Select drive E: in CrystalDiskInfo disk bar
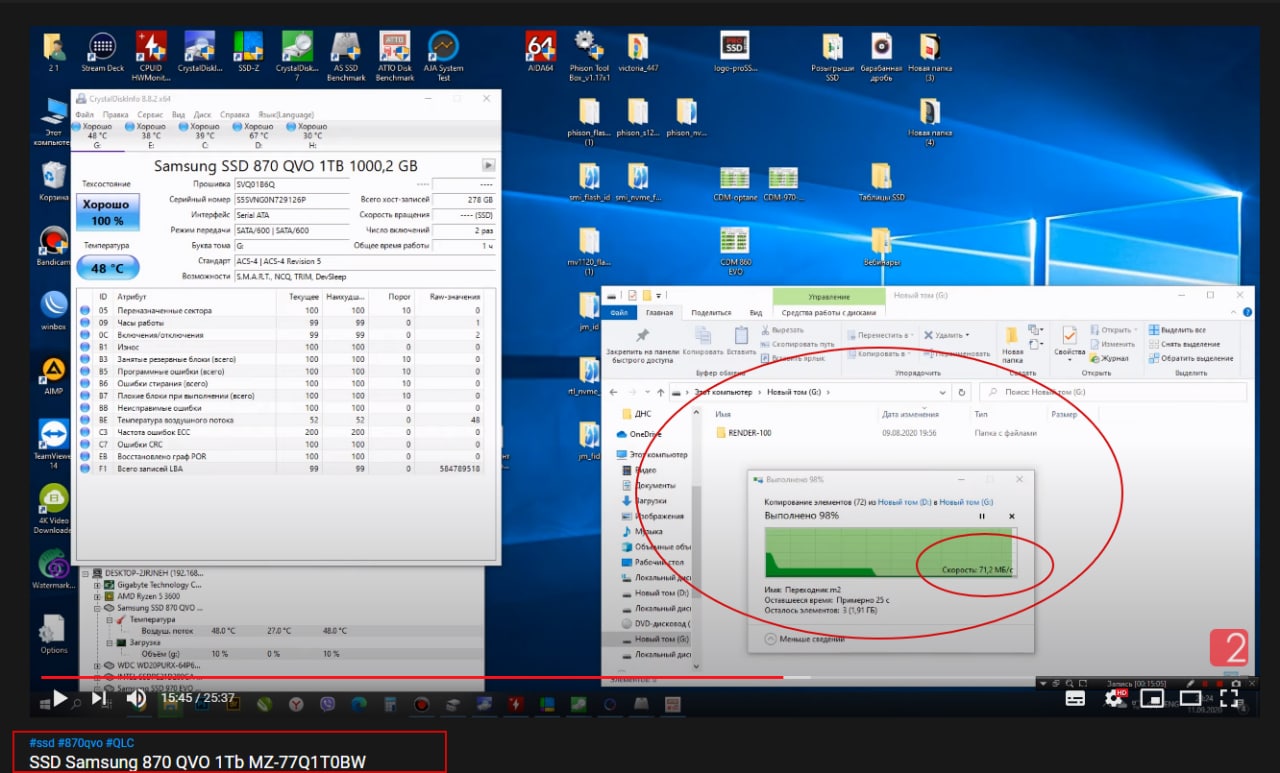1280x773 pixels. pyautogui.click(x=150, y=136)
